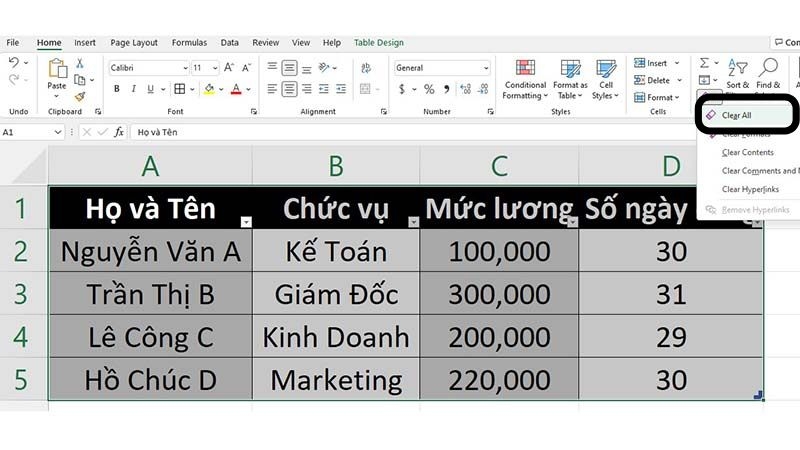Toggle Middle Align button

[x=289, y=67]
